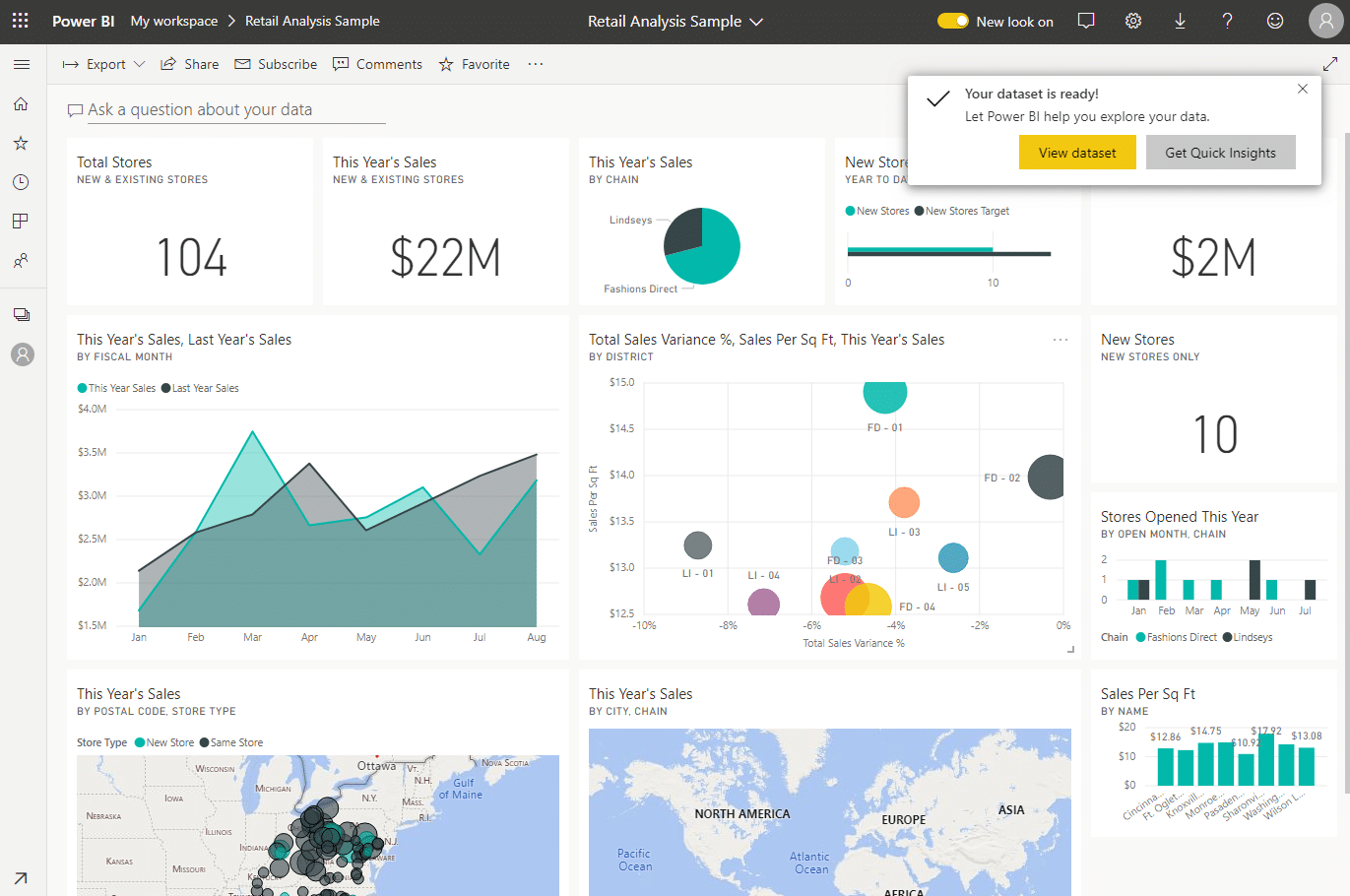The height and width of the screenshot is (896, 1350).
Task: Open Recent items (clock icon)
Action: point(22,182)
